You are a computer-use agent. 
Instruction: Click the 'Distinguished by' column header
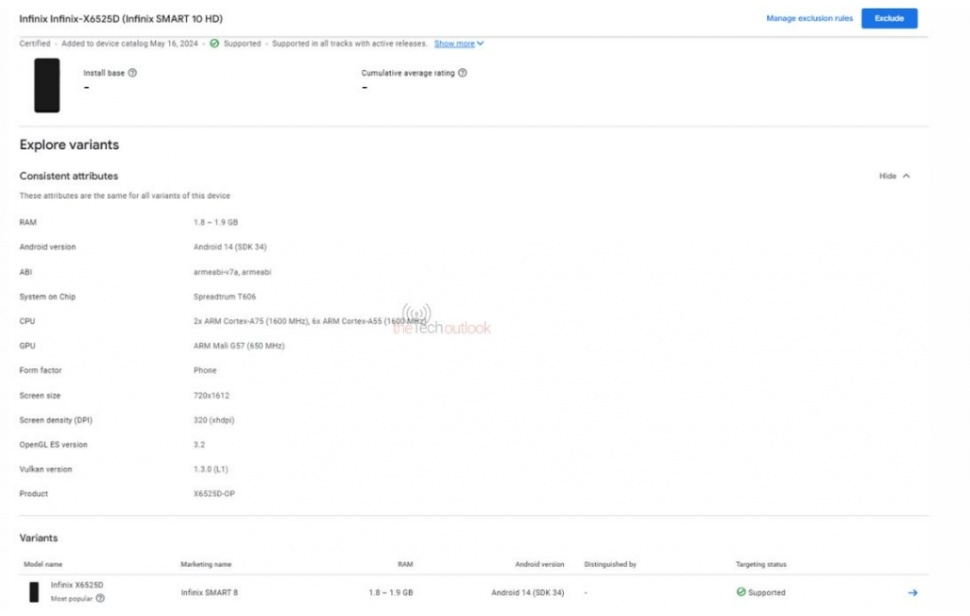610,565
